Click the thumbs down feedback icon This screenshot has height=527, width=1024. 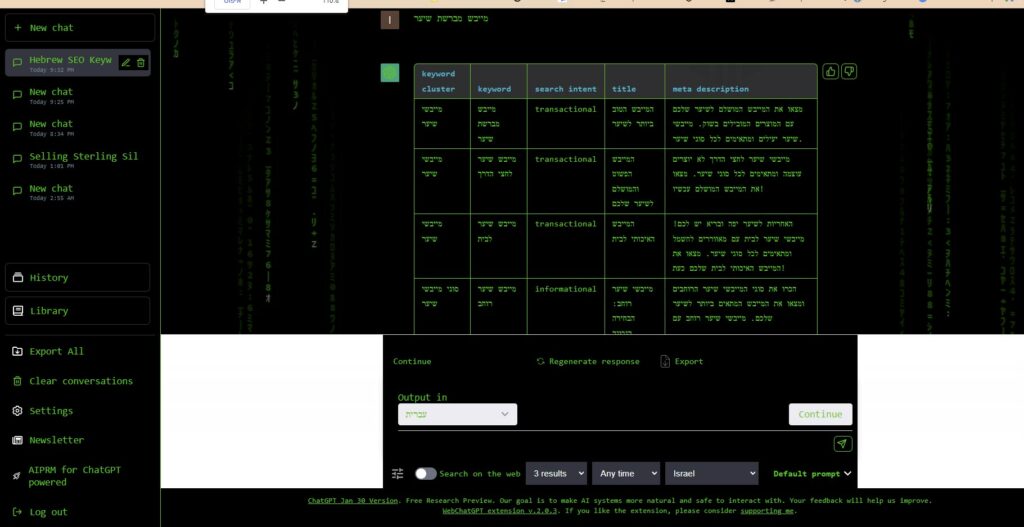(849, 72)
